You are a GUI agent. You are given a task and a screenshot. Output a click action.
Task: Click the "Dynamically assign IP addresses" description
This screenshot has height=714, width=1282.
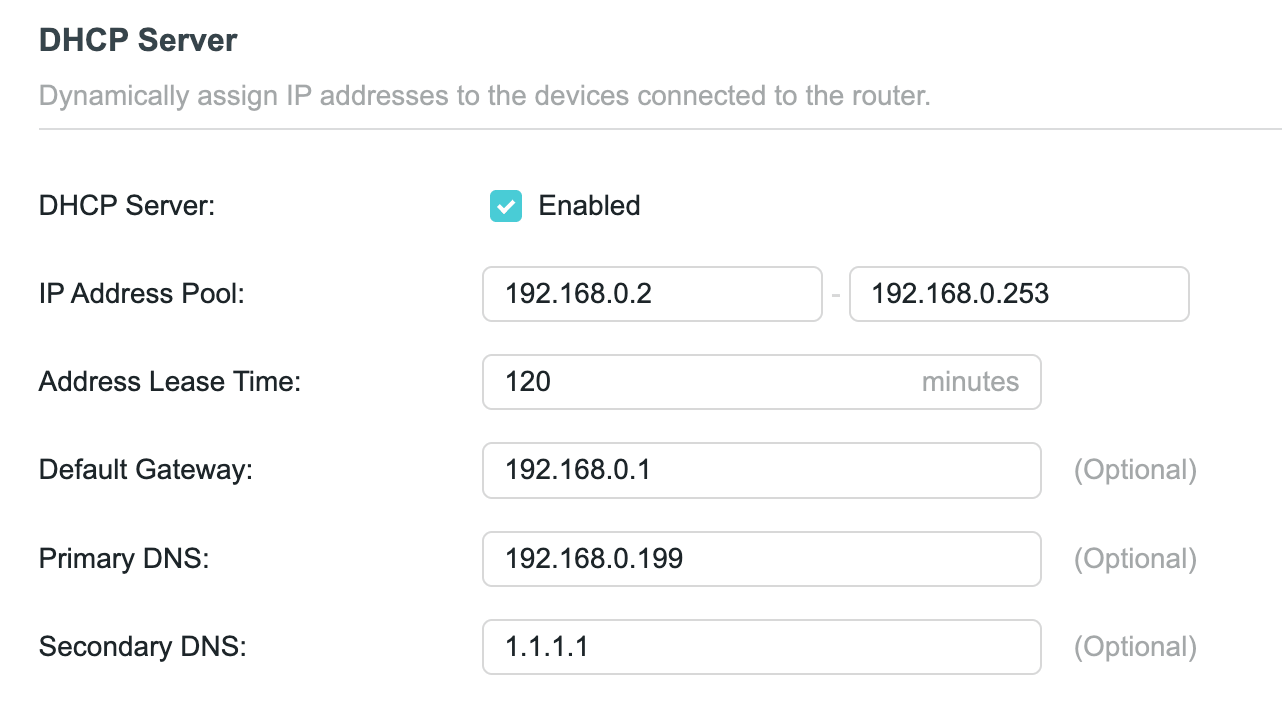[x=484, y=97]
